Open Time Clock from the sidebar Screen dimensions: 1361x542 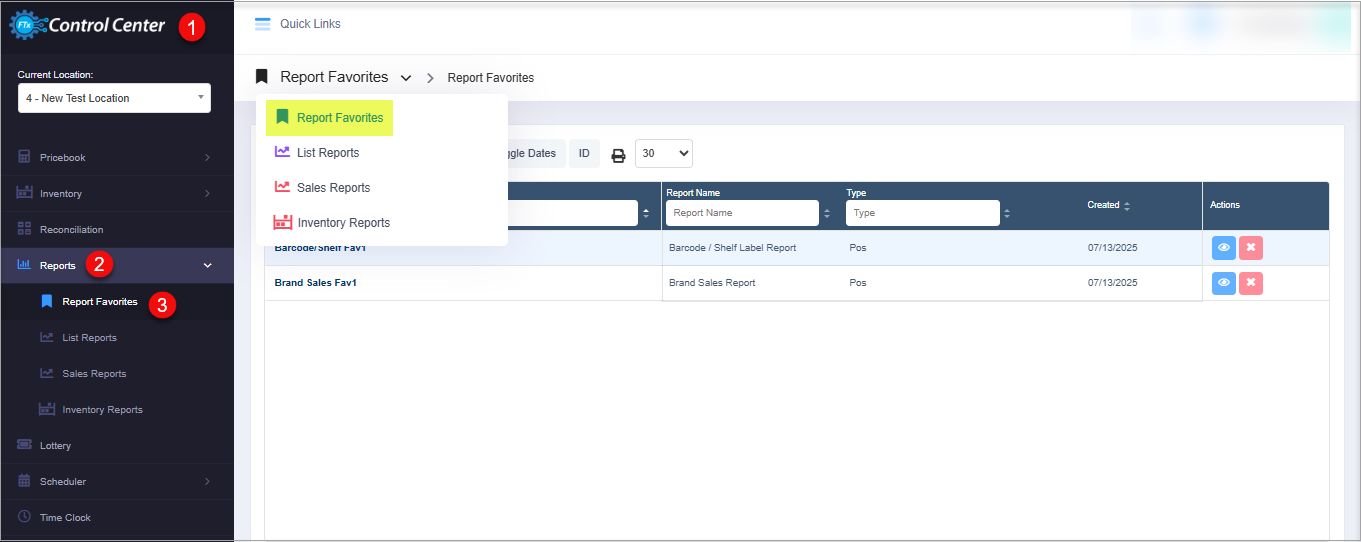(x=65, y=518)
